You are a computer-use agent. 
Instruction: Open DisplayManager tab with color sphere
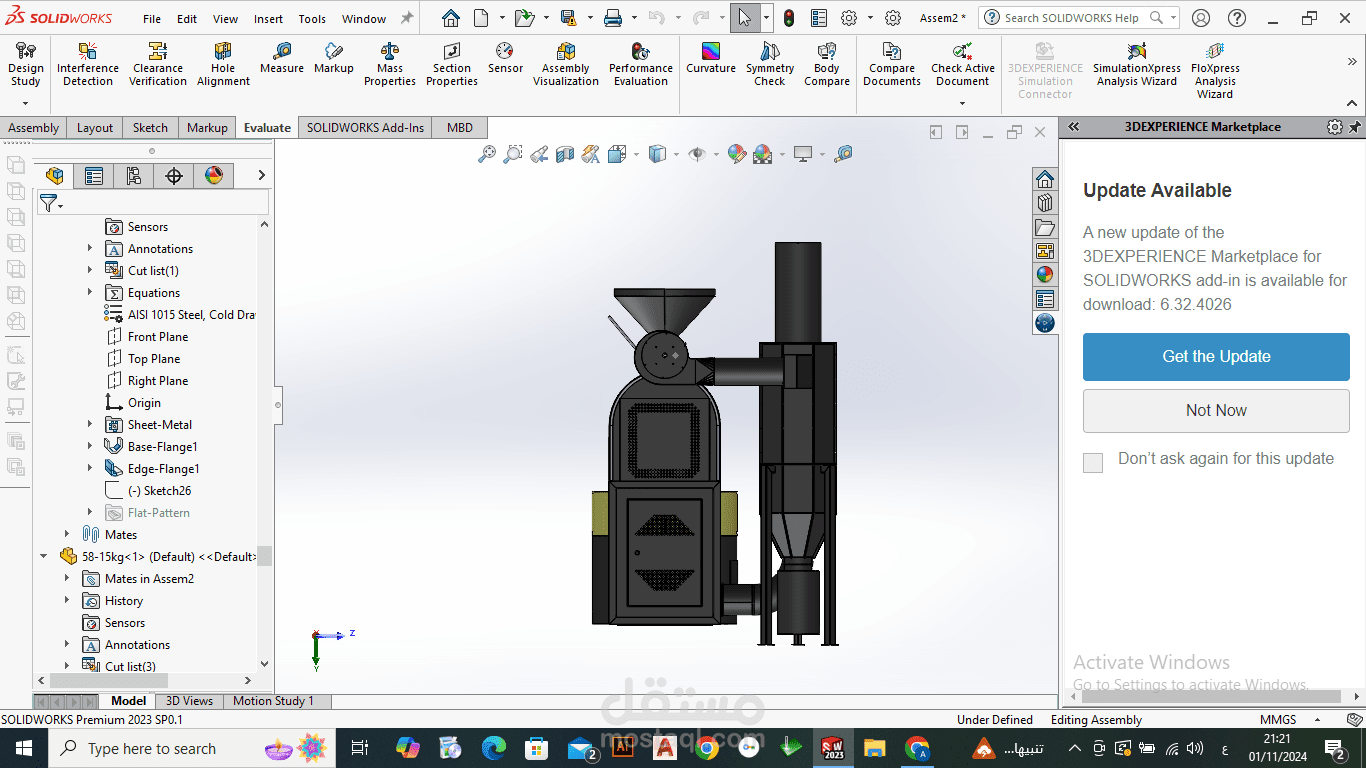coord(214,176)
